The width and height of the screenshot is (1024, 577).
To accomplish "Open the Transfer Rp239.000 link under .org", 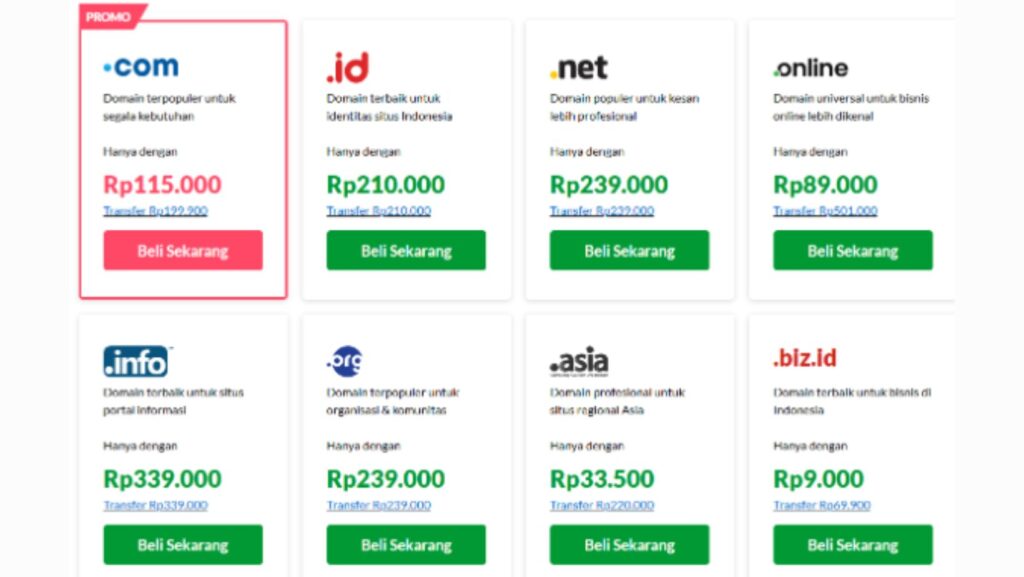I will coord(379,505).
